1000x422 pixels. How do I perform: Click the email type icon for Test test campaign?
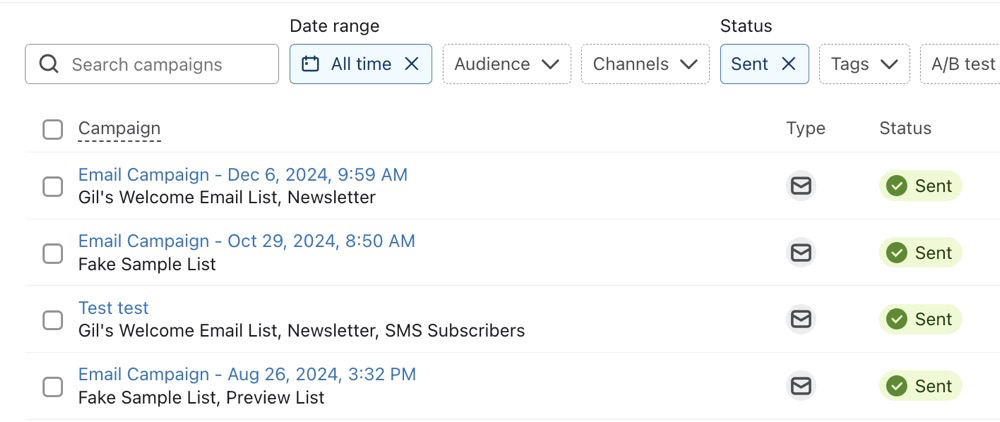pos(801,319)
